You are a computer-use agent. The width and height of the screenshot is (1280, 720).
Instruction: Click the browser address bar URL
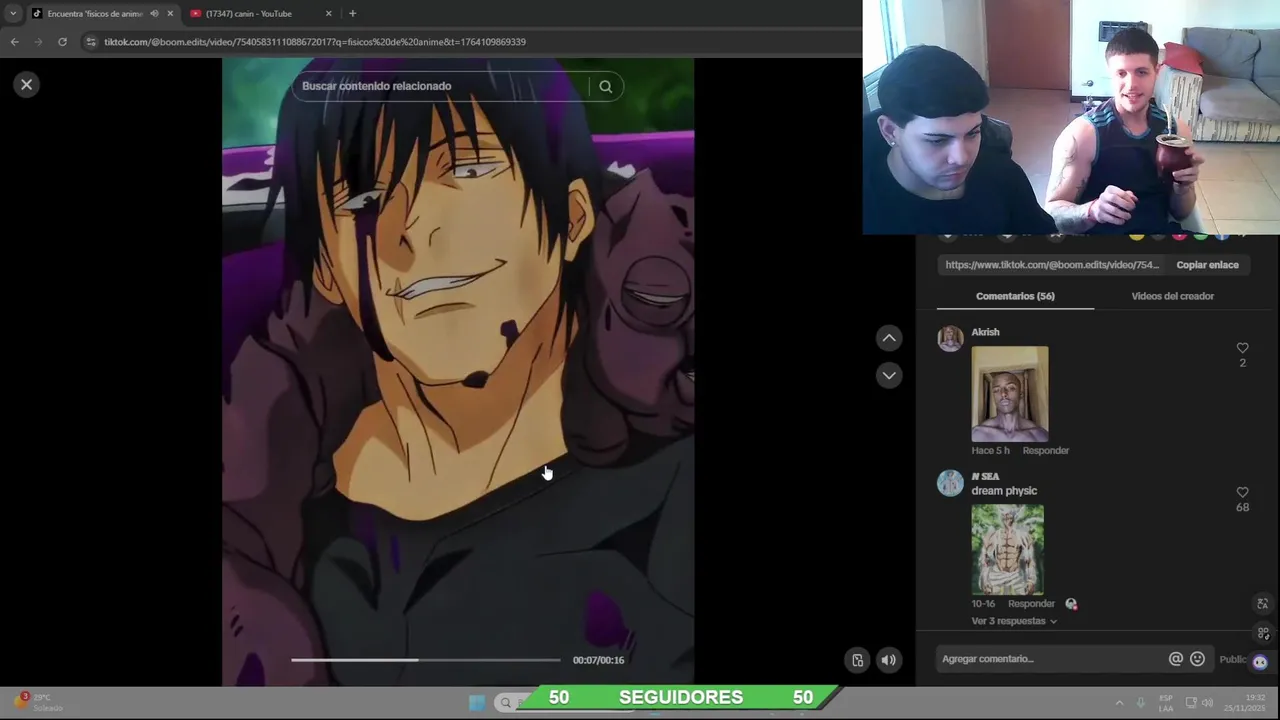315,42
